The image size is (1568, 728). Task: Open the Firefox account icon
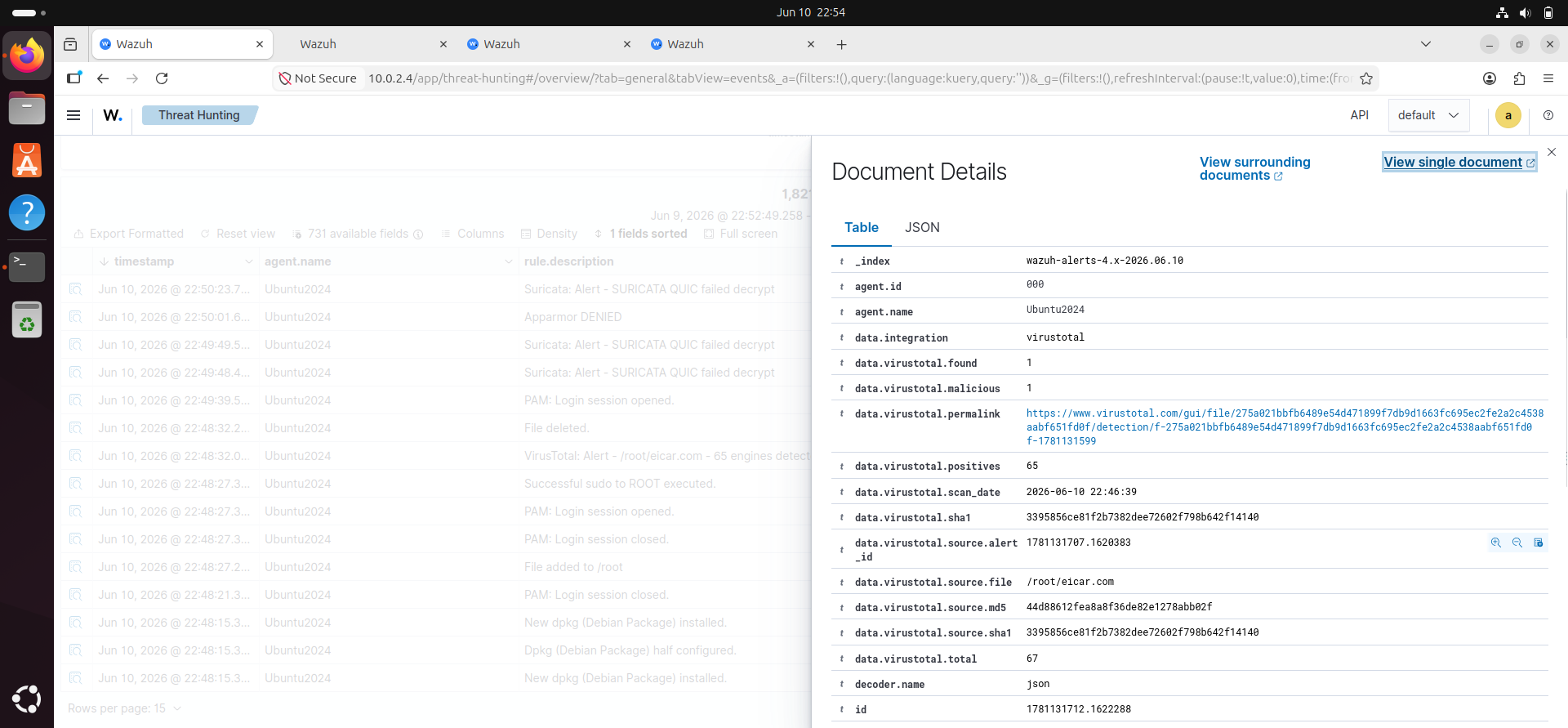(1490, 78)
